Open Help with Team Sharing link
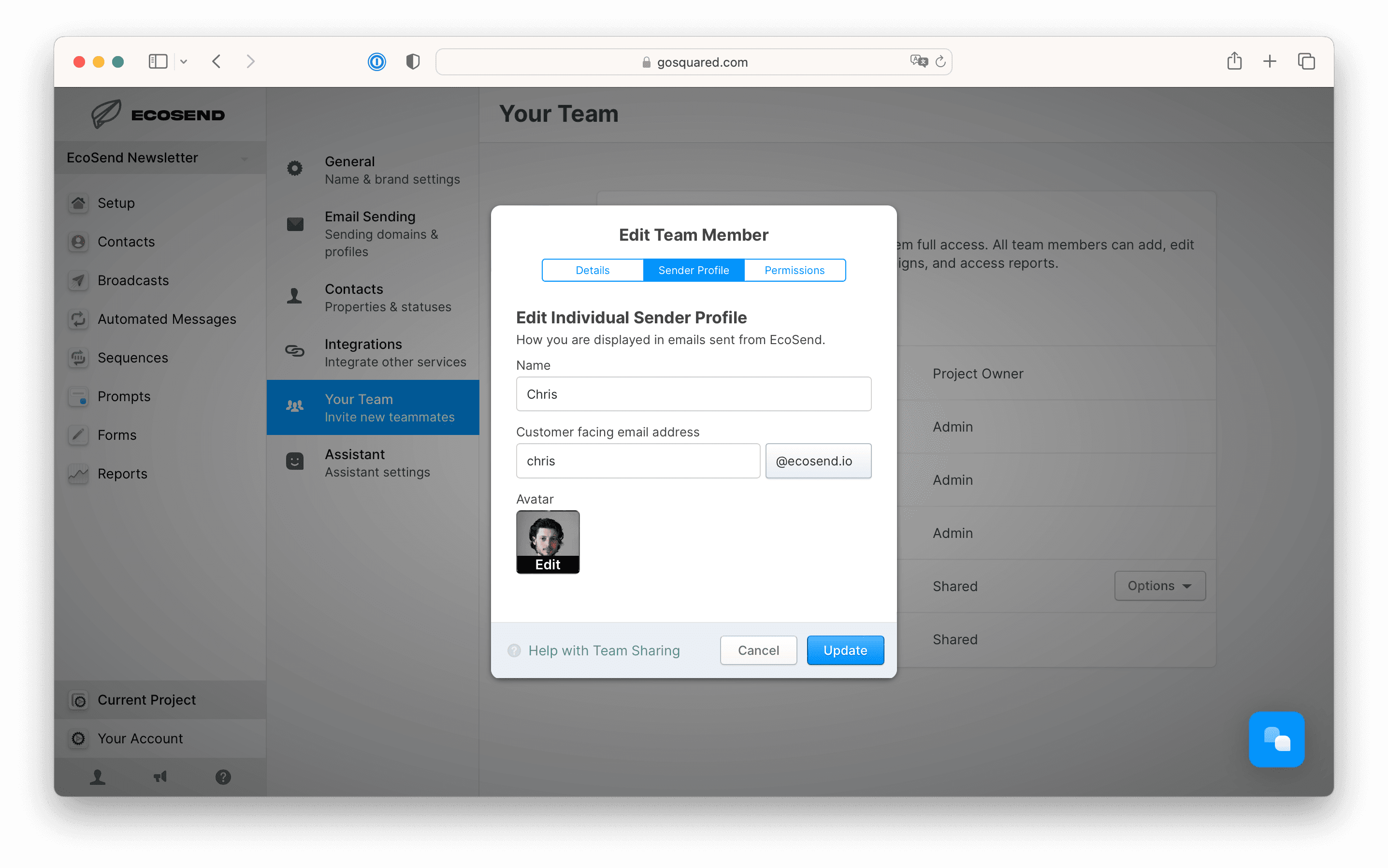Screen dimensions: 1388x868 603,650
